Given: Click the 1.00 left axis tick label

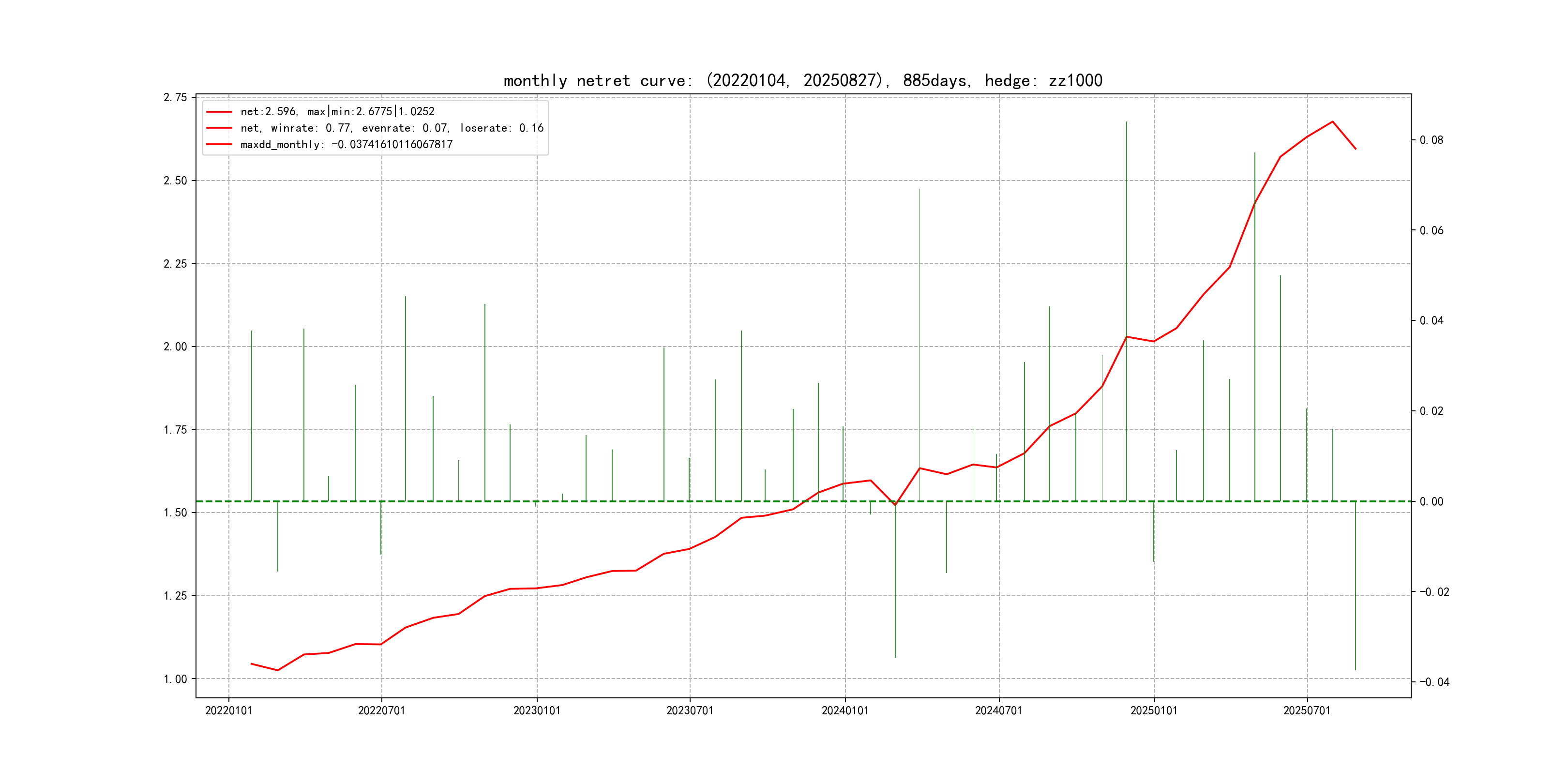Looking at the screenshot, I should tap(175, 678).
